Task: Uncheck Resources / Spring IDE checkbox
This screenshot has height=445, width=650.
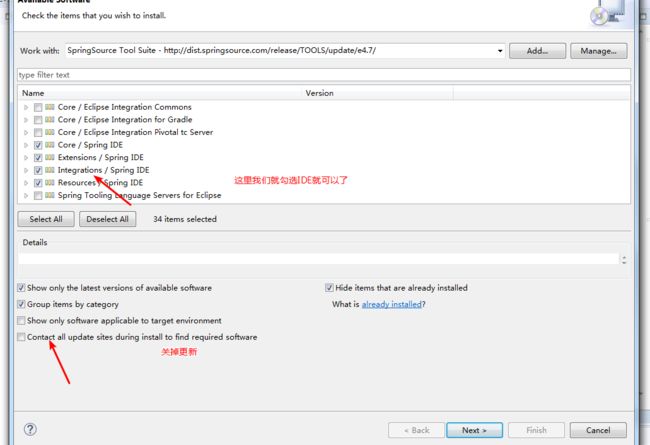Action: click(x=38, y=183)
